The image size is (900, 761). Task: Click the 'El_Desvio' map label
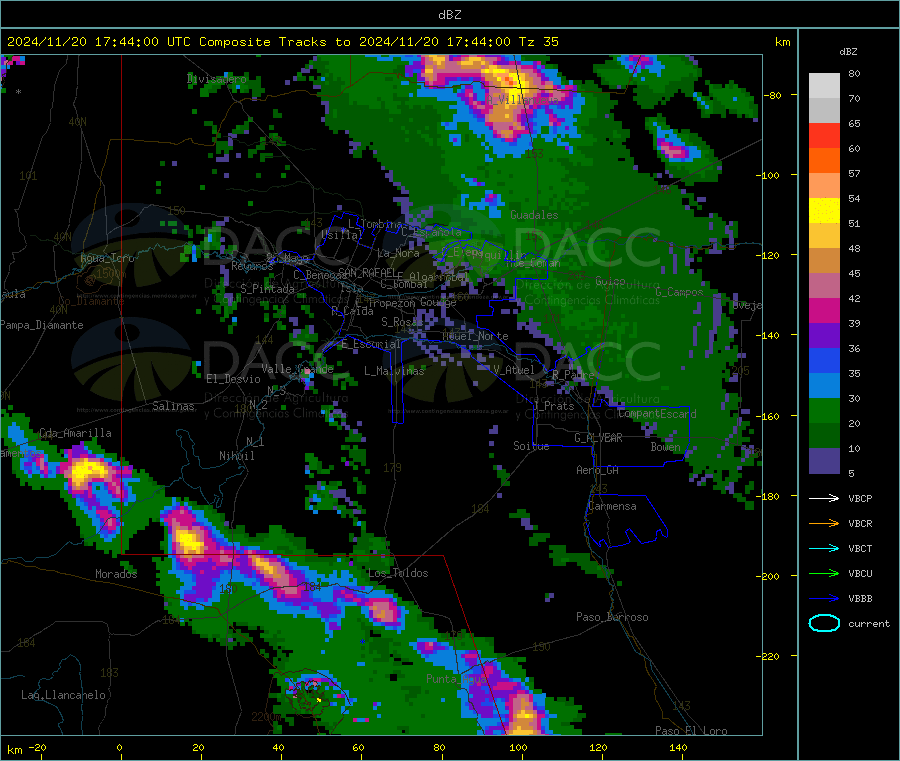pyautogui.click(x=233, y=379)
